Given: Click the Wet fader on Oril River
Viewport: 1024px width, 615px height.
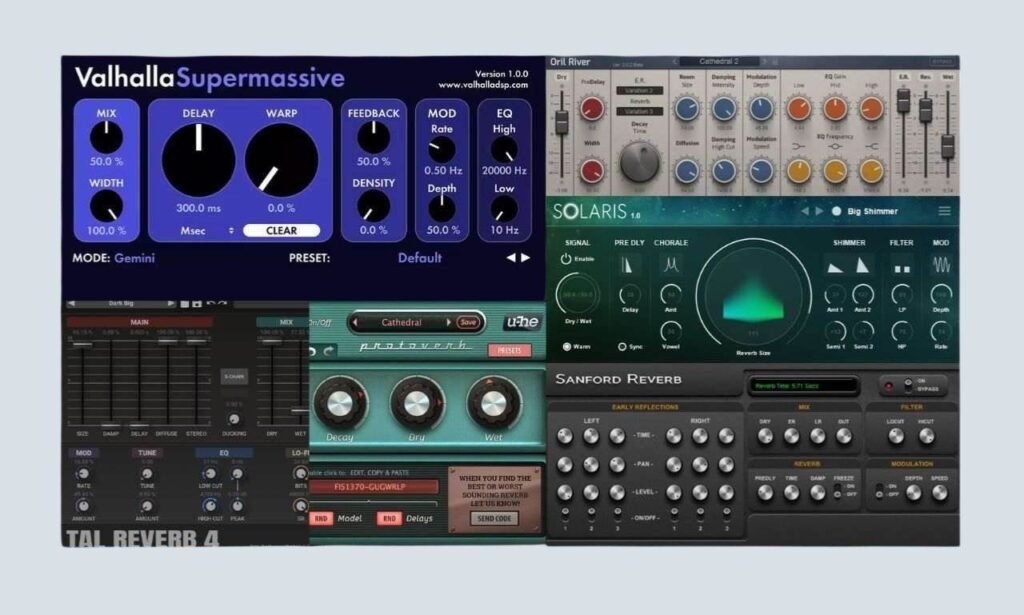Looking at the screenshot, I should point(947,144).
